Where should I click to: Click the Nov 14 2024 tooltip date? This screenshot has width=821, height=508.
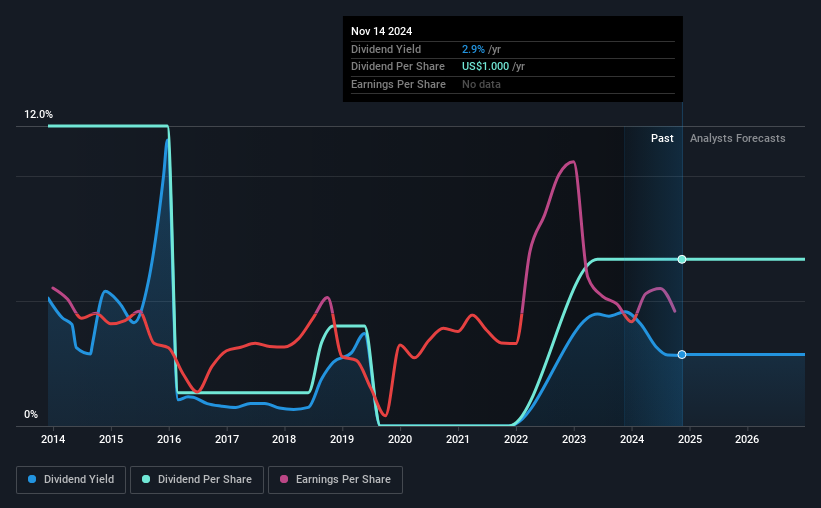(381, 31)
